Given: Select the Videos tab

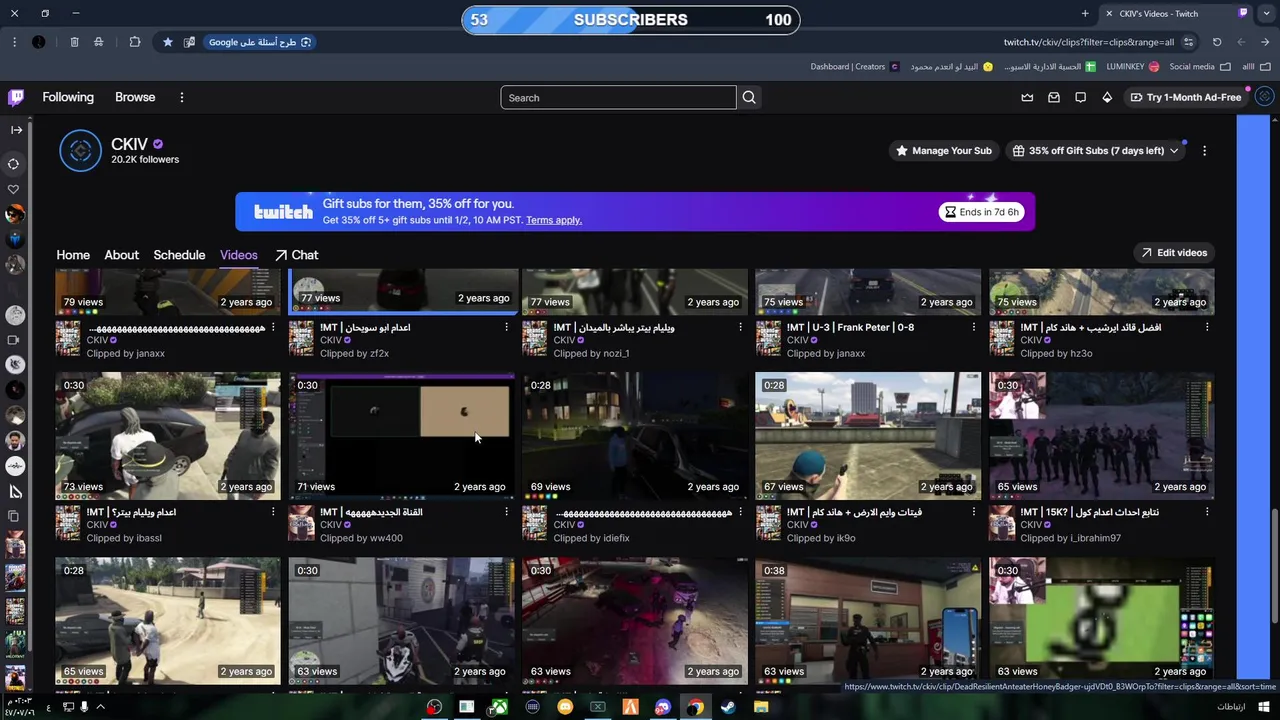Looking at the screenshot, I should 238,255.
